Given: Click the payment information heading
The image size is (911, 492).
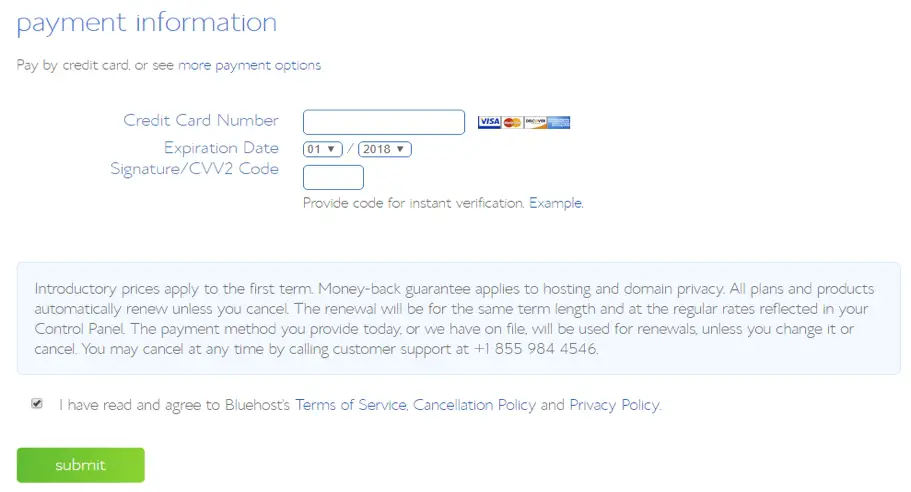Looking at the screenshot, I should coord(146,23).
